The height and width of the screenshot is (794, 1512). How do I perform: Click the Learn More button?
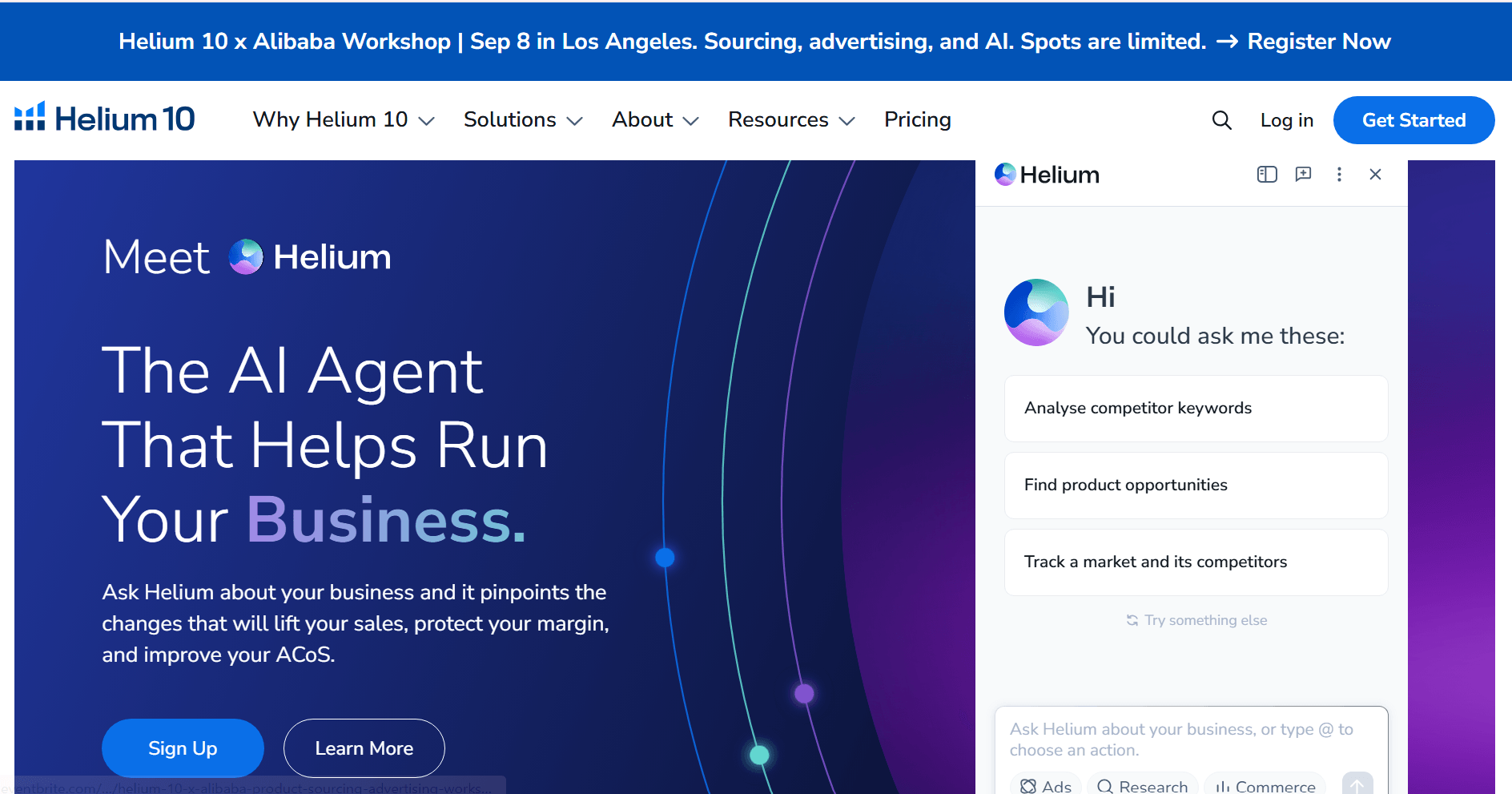click(364, 748)
